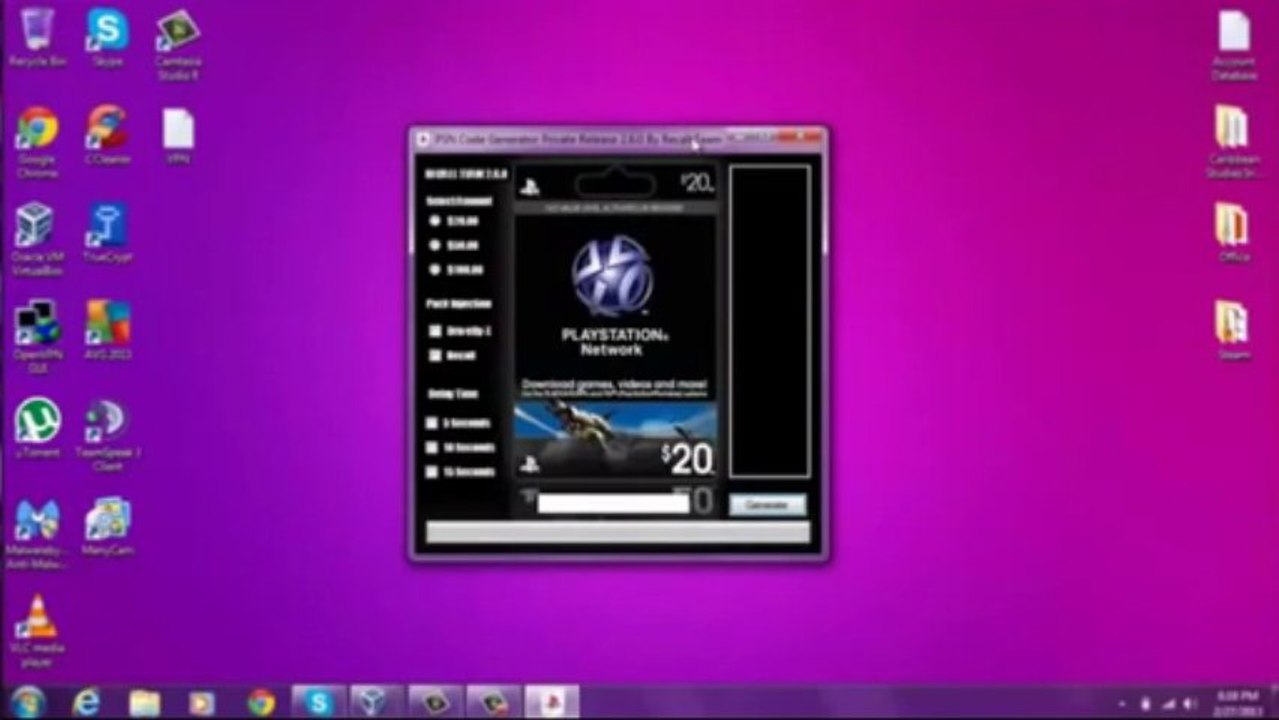This screenshot has width=1279, height=720.
Task: Launch Skype from the desktop shortcut
Action: point(107,36)
